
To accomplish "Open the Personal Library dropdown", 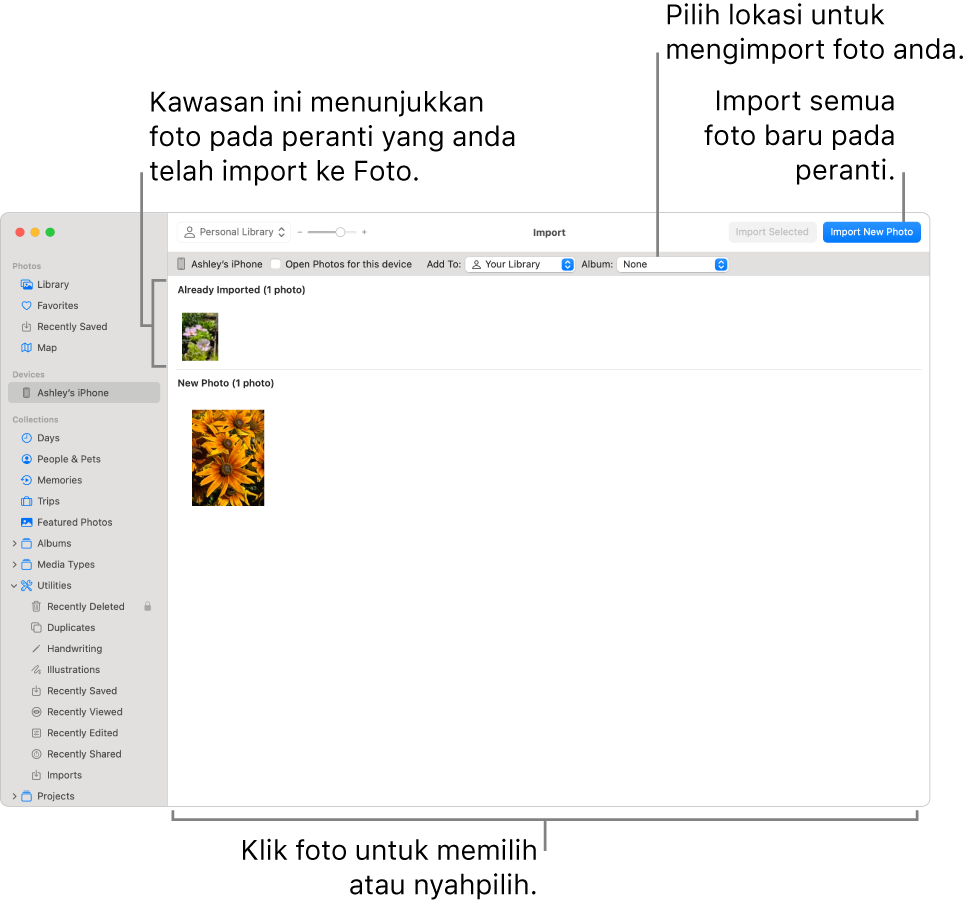I will coord(234,232).
